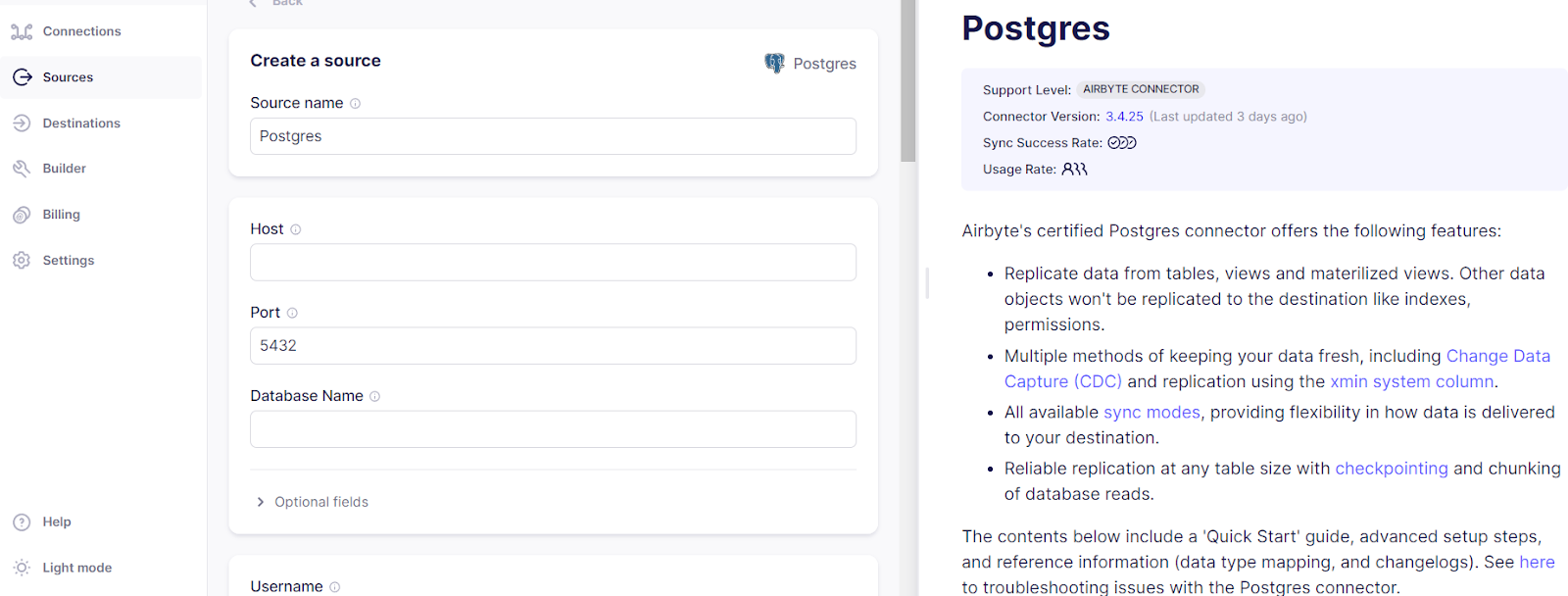The height and width of the screenshot is (596, 1568).
Task: Click the Source name input field
Action: 553,136
